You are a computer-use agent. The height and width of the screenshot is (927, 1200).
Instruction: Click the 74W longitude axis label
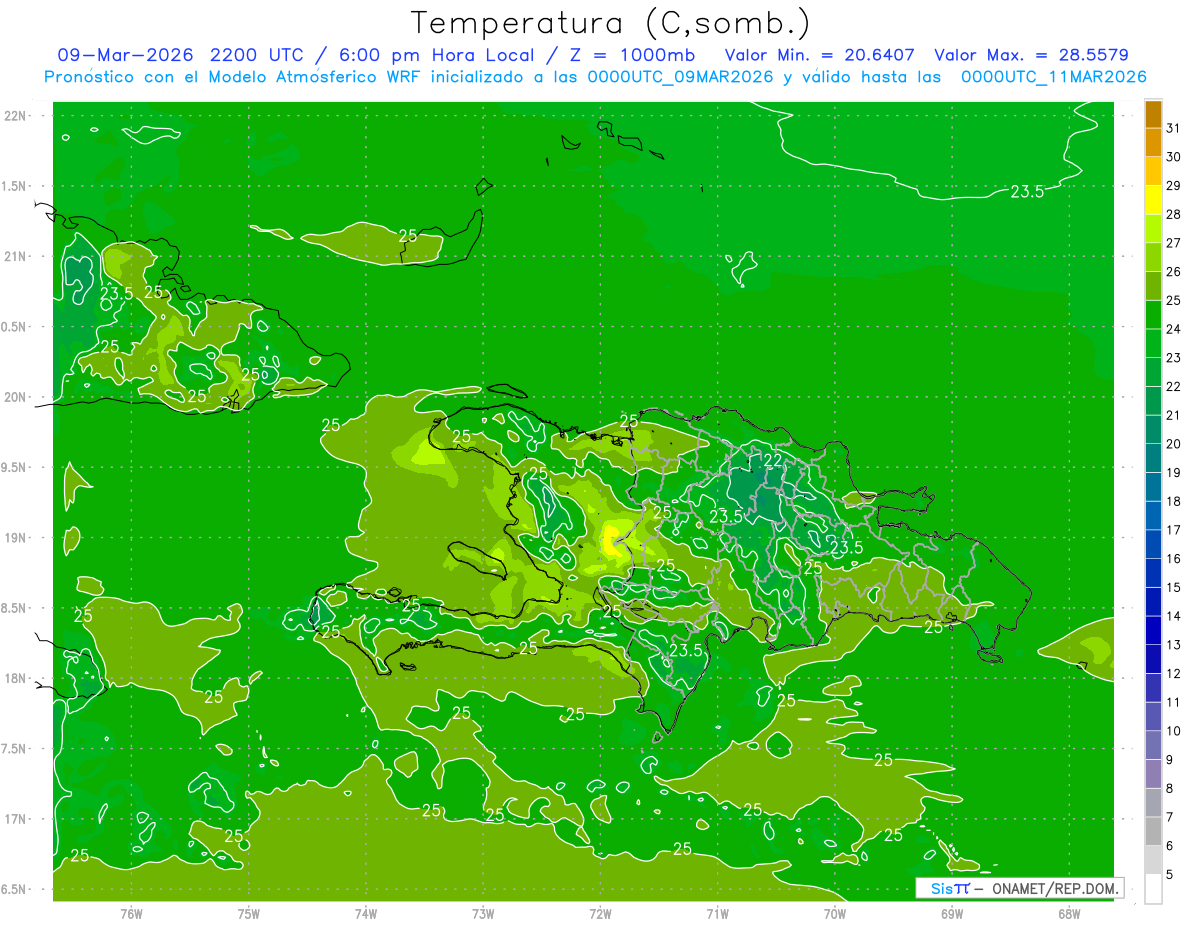click(366, 914)
